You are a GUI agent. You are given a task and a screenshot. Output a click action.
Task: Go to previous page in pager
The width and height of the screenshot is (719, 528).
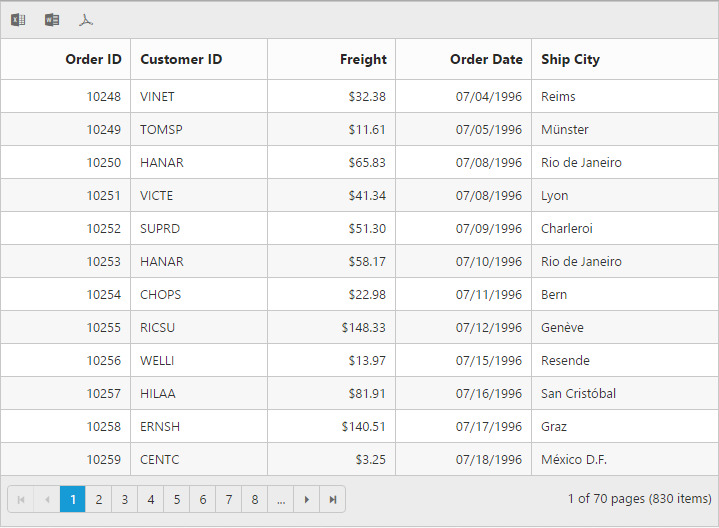tap(47, 499)
